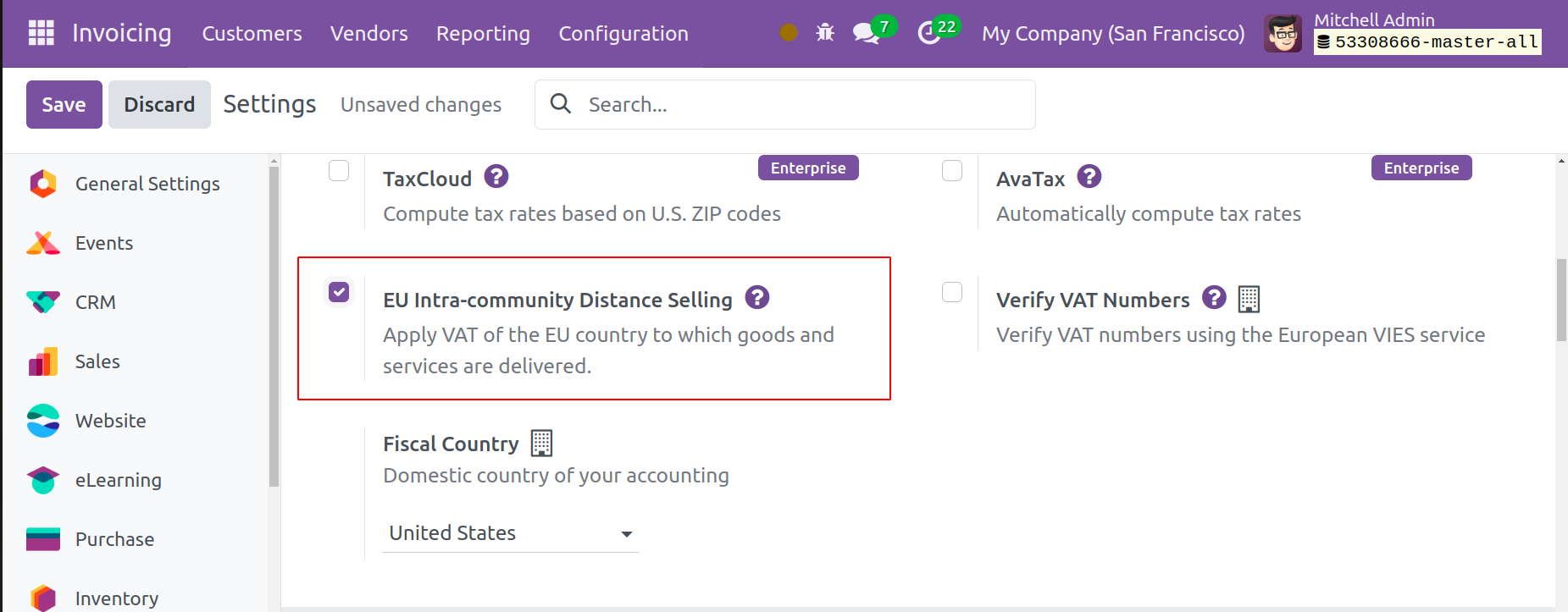The width and height of the screenshot is (1568, 612).
Task: Enable the TaxCloud checkbox
Action: pyautogui.click(x=339, y=171)
